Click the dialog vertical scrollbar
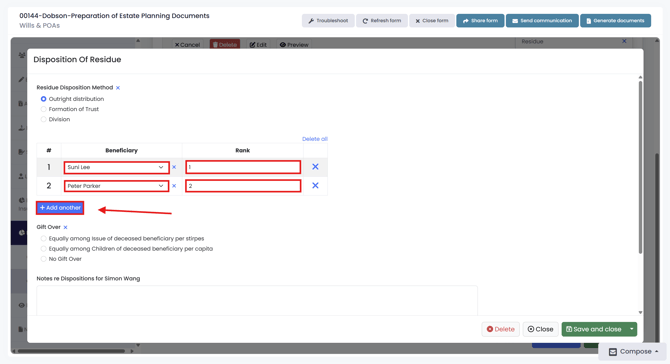The height and width of the screenshot is (364, 670). pyautogui.click(x=640, y=167)
